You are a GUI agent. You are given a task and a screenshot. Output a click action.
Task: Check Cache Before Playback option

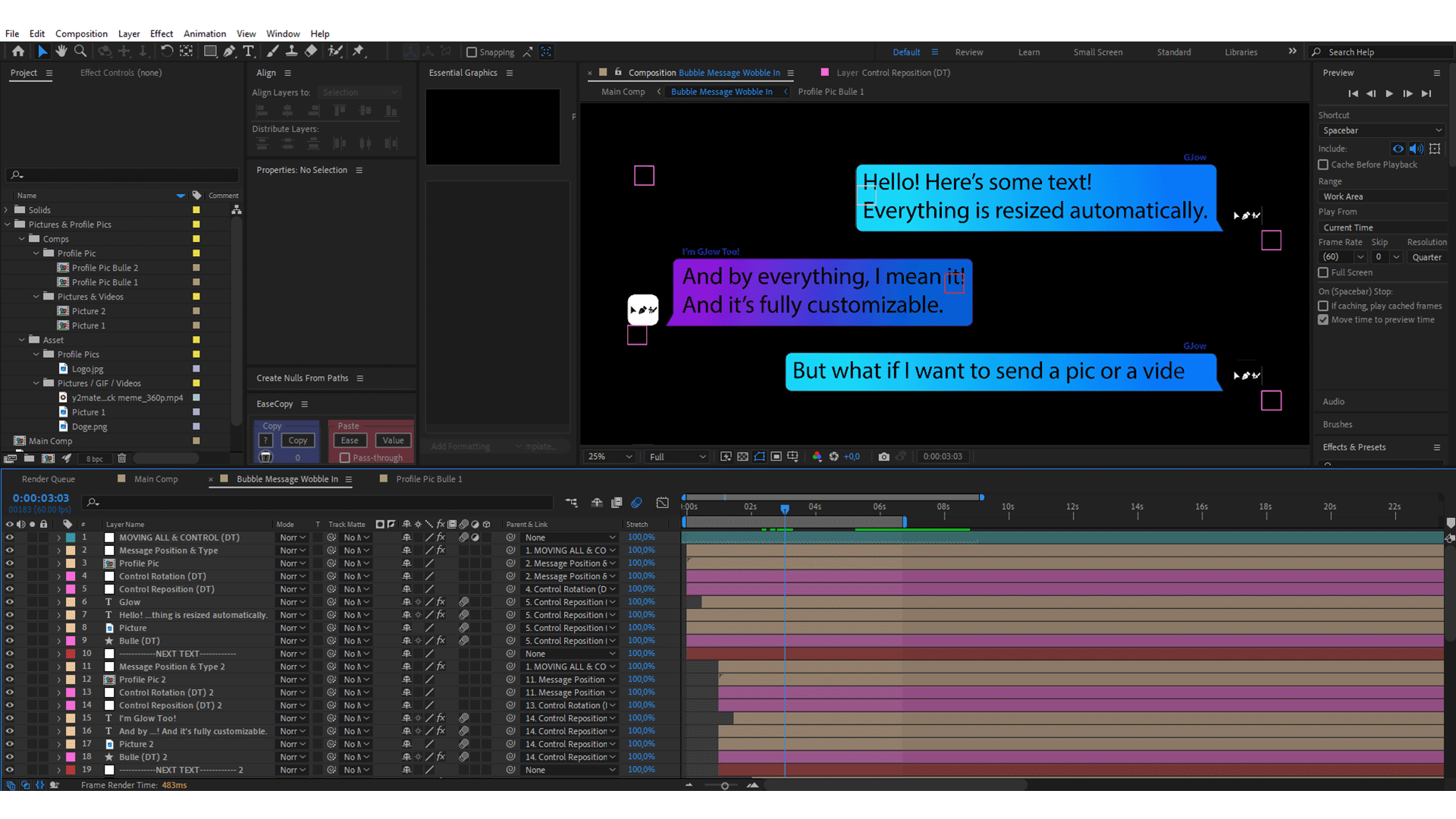[x=1323, y=165]
